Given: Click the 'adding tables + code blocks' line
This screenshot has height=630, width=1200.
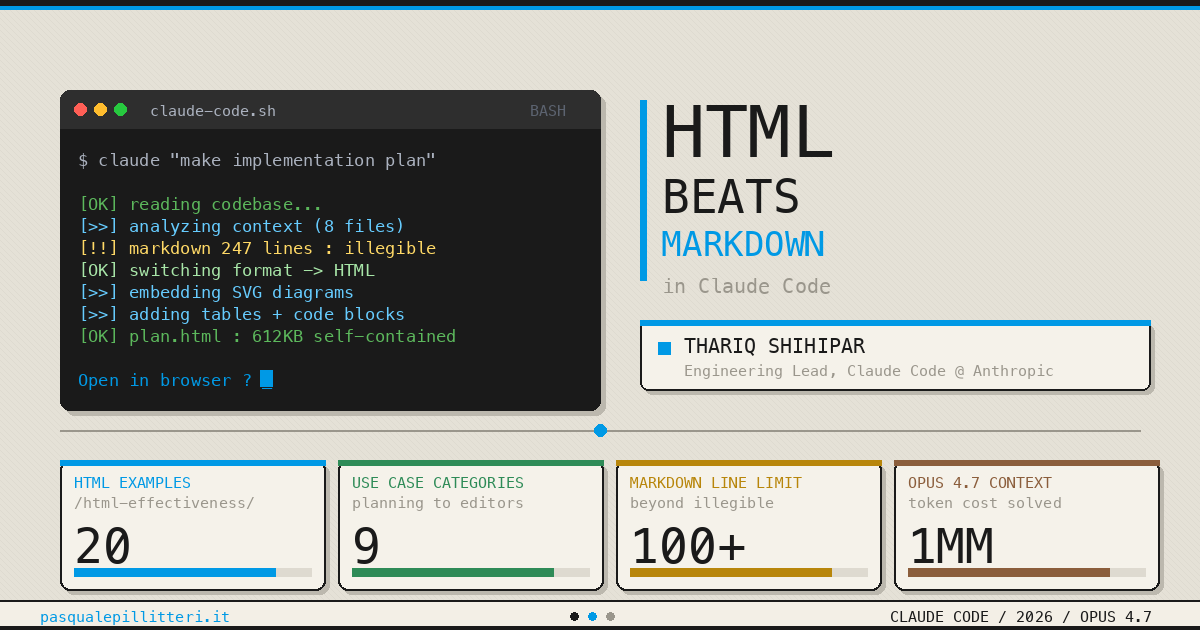Looking at the screenshot, I should [267, 314].
